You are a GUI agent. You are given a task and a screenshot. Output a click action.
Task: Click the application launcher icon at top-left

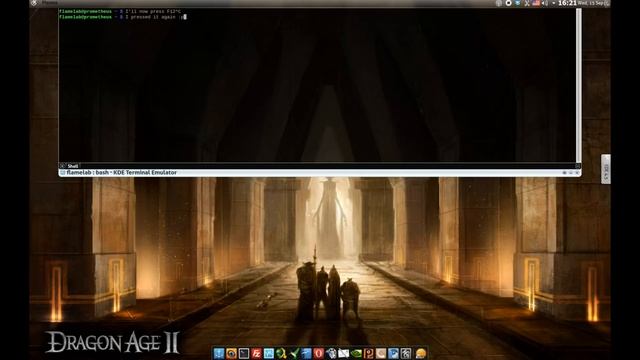[34, 3]
